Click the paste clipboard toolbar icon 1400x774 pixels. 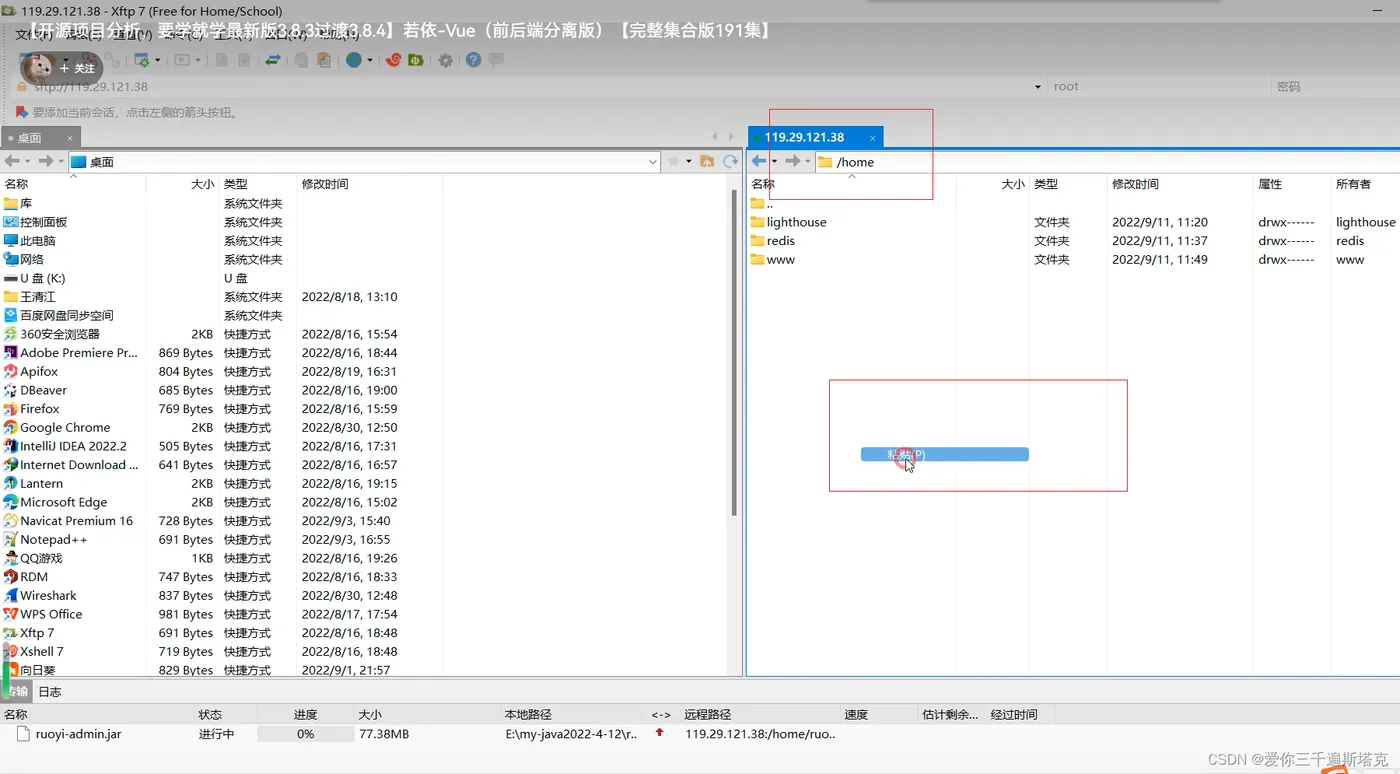point(324,60)
